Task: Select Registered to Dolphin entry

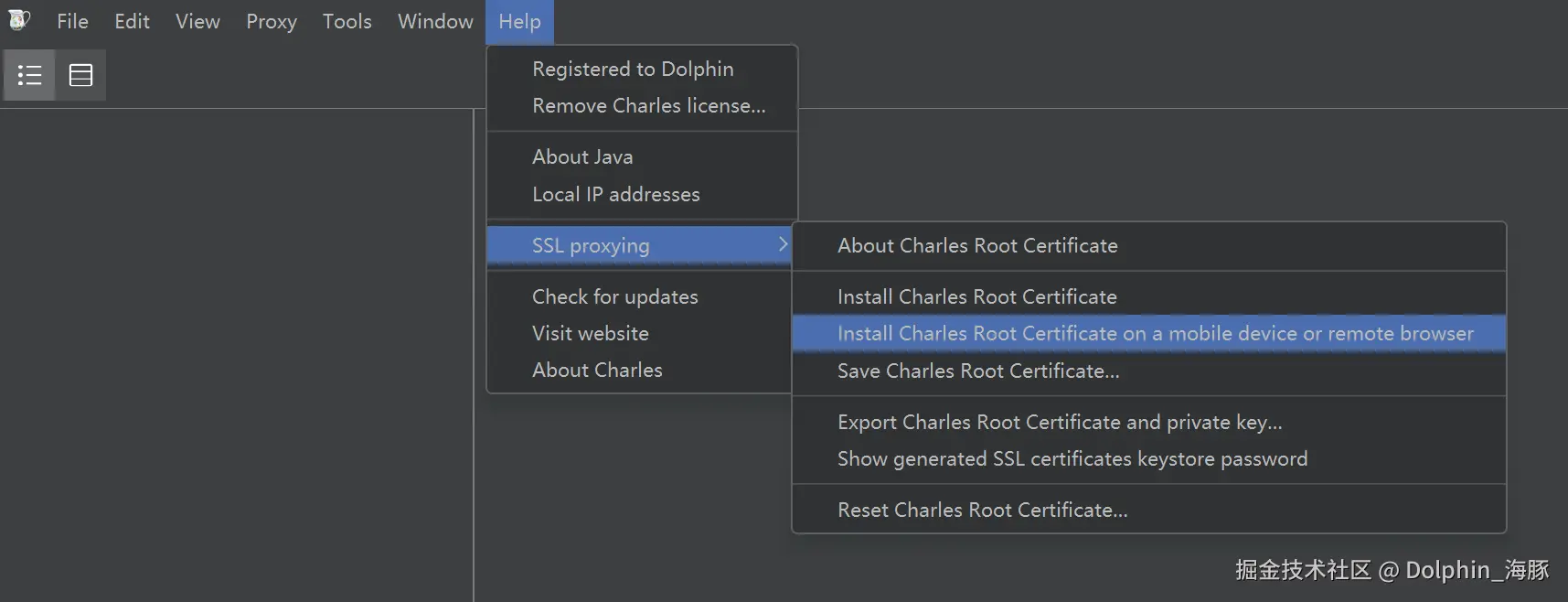Action: point(642,69)
